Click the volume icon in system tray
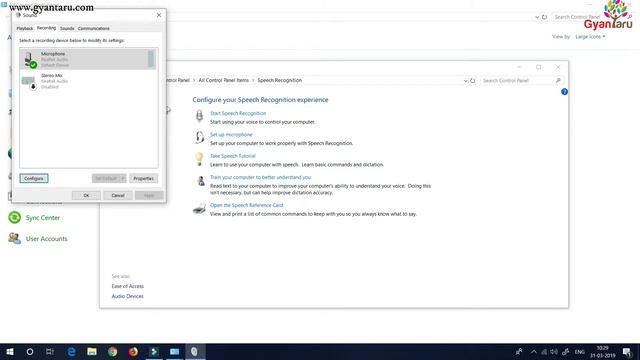The height and width of the screenshot is (360, 640). pos(554,352)
